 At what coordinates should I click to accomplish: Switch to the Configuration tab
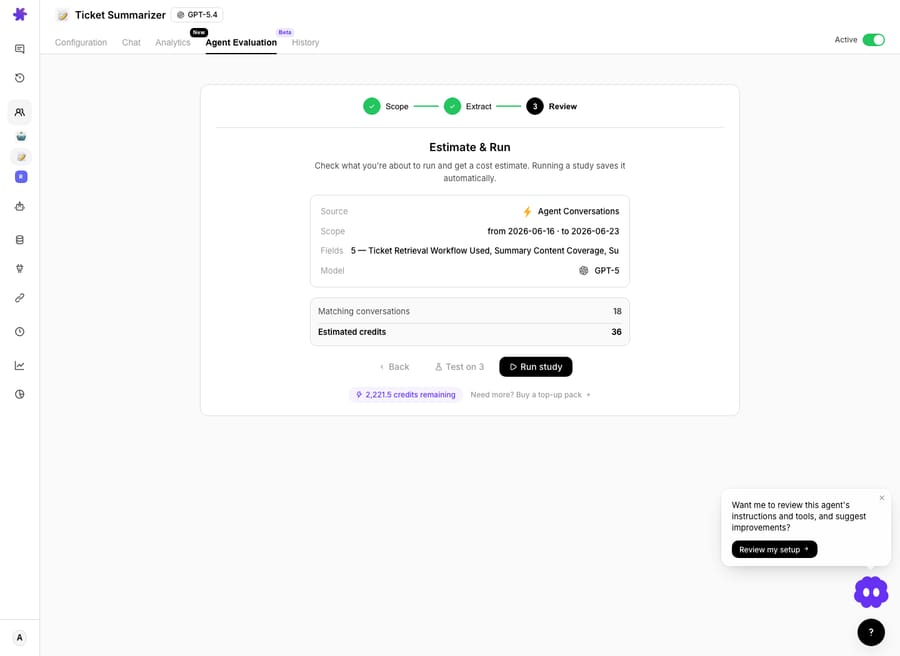81,42
